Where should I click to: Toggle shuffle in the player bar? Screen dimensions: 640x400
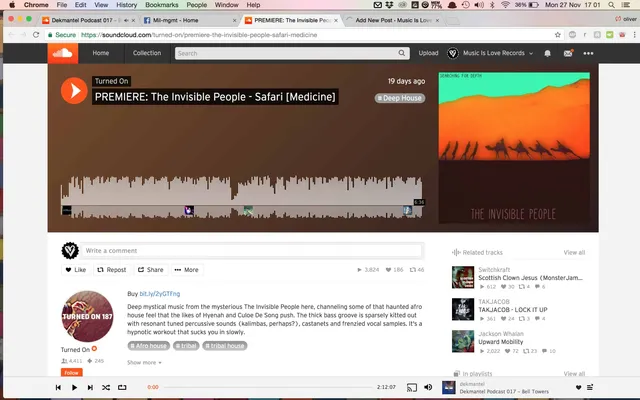106,387
